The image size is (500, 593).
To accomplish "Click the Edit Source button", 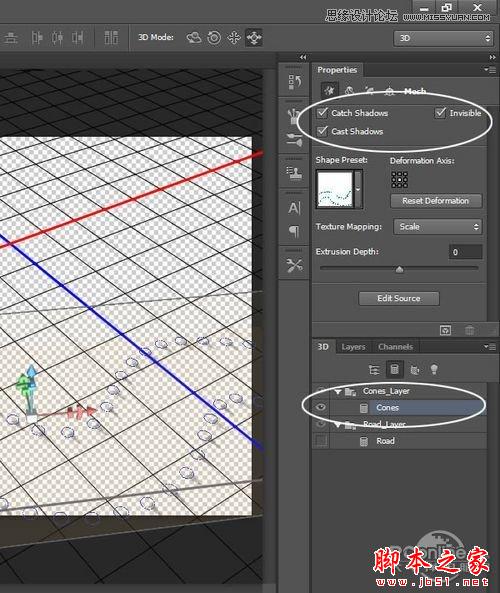I will (399, 298).
